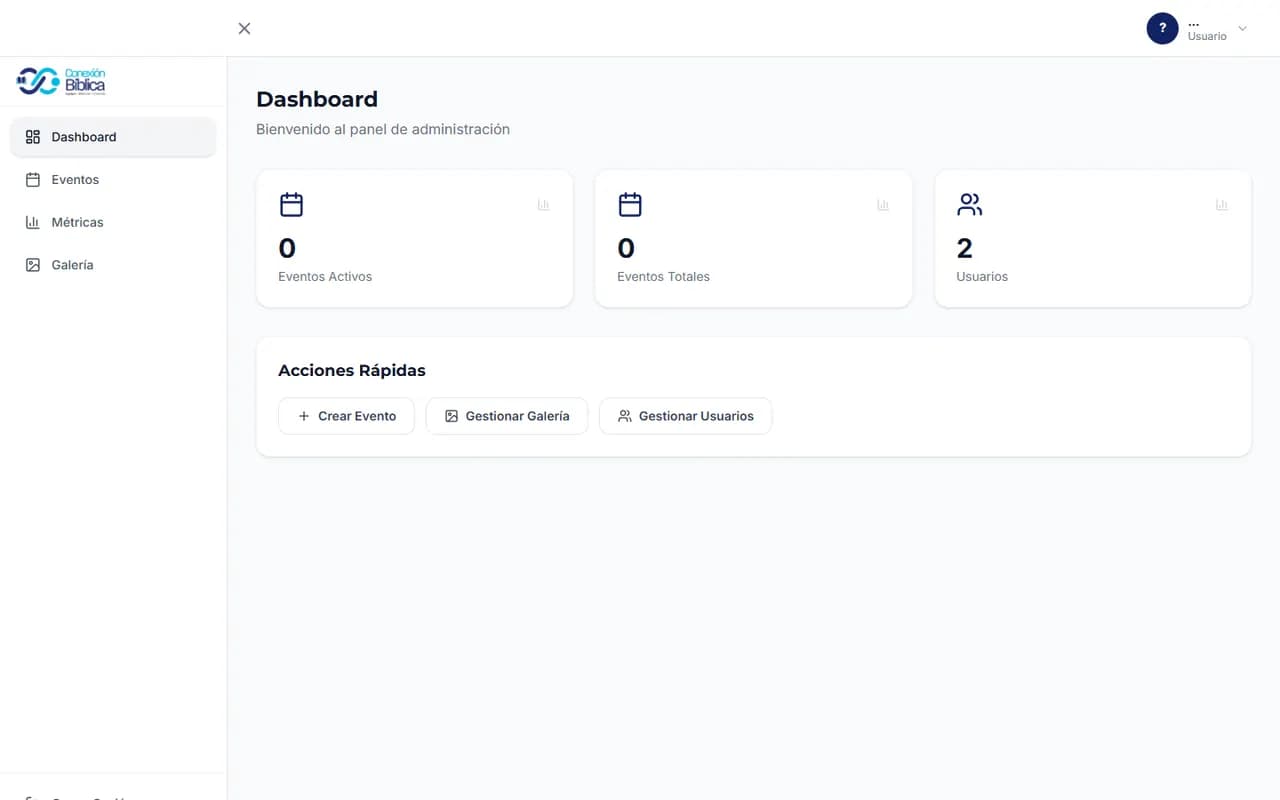
Task: Choose the Gestionar Usuarios button
Action: pos(685,416)
